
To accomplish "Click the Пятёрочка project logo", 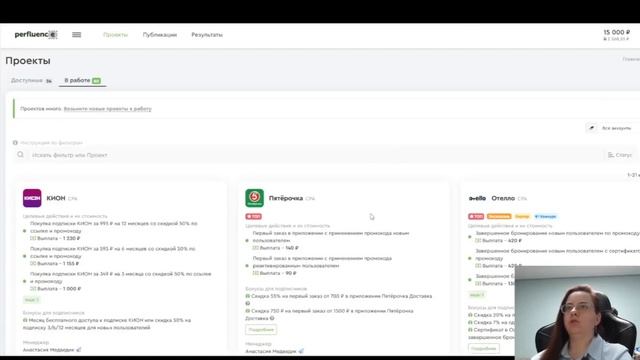I will point(254,198).
